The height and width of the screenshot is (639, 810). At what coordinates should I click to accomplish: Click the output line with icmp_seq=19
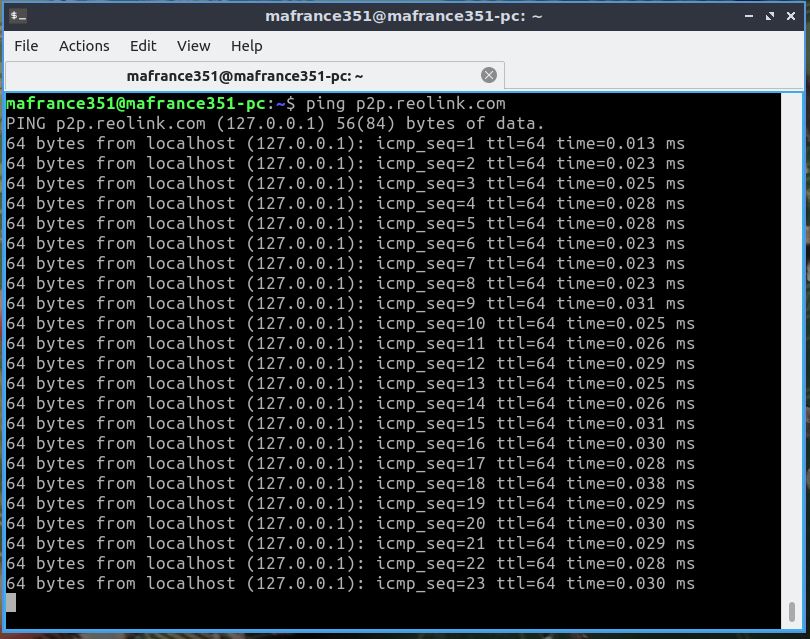pyautogui.click(x=350, y=504)
